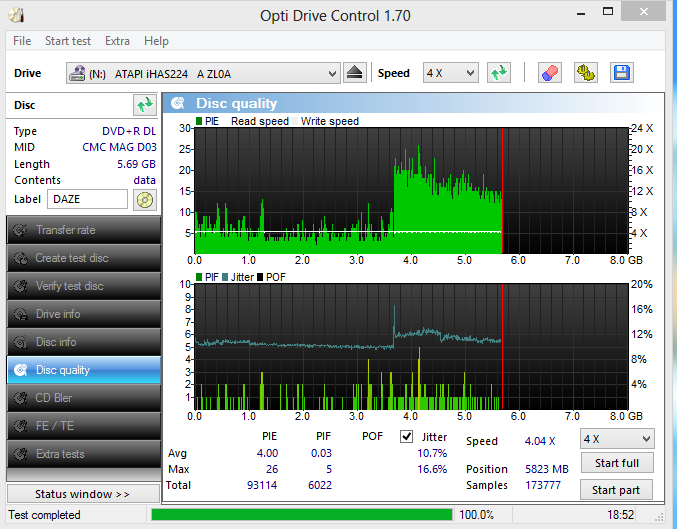Click the Test completed status text

(x=44, y=515)
